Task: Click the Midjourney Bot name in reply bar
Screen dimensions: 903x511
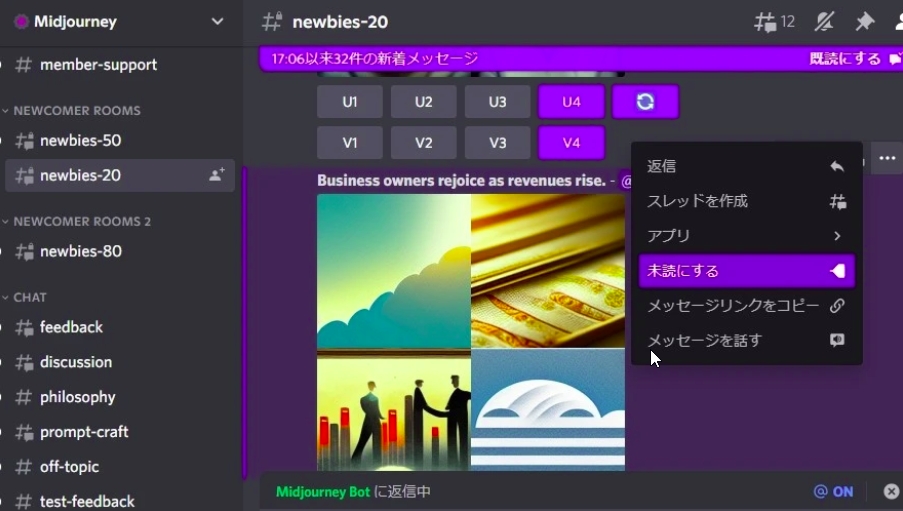Action: click(322, 491)
